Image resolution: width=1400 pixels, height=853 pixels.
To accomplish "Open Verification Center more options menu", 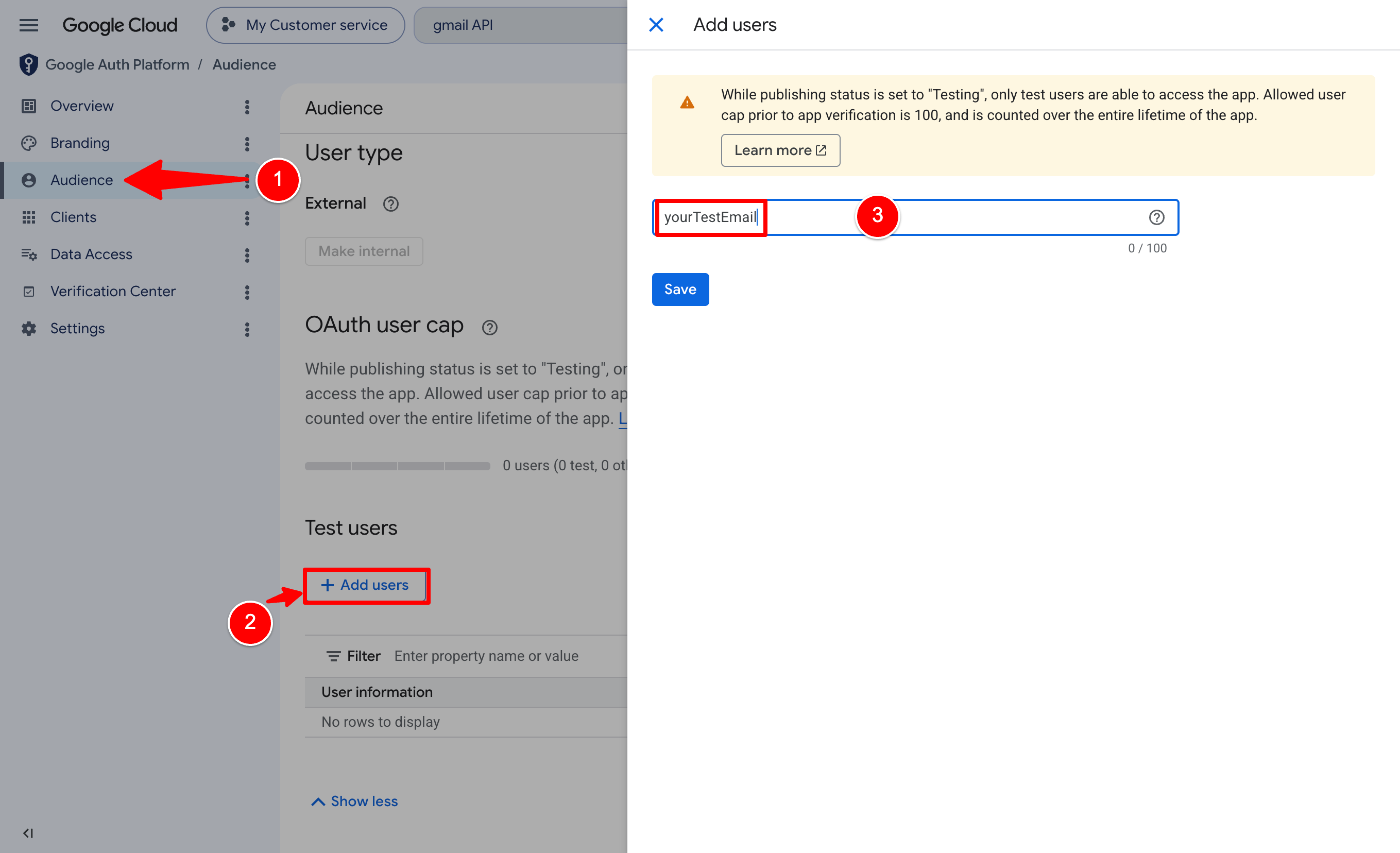I will click(247, 292).
